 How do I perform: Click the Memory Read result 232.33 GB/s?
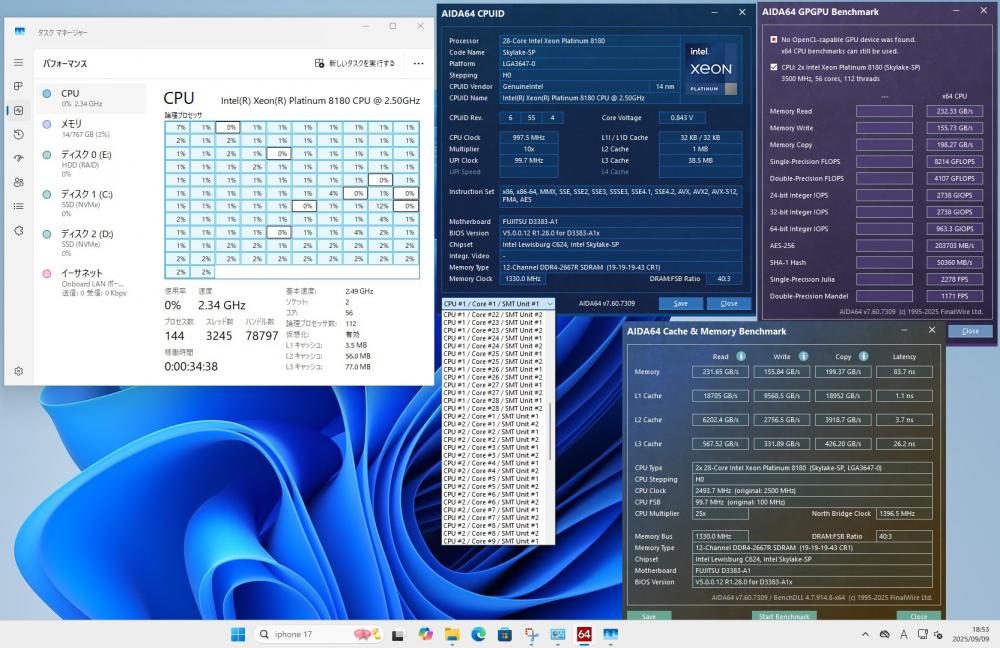point(954,111)
